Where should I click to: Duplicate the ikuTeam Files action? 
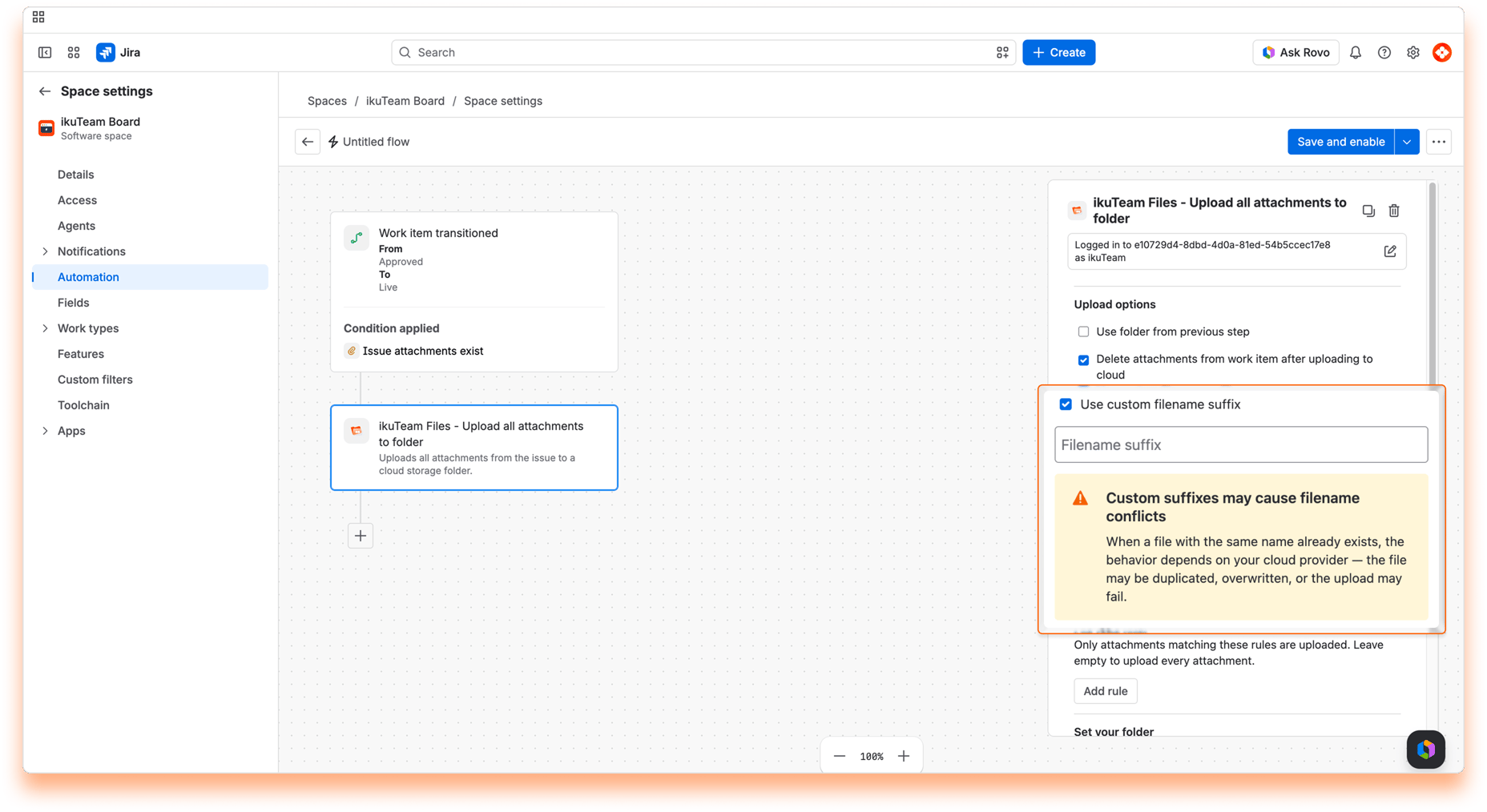pos(1368,211)
